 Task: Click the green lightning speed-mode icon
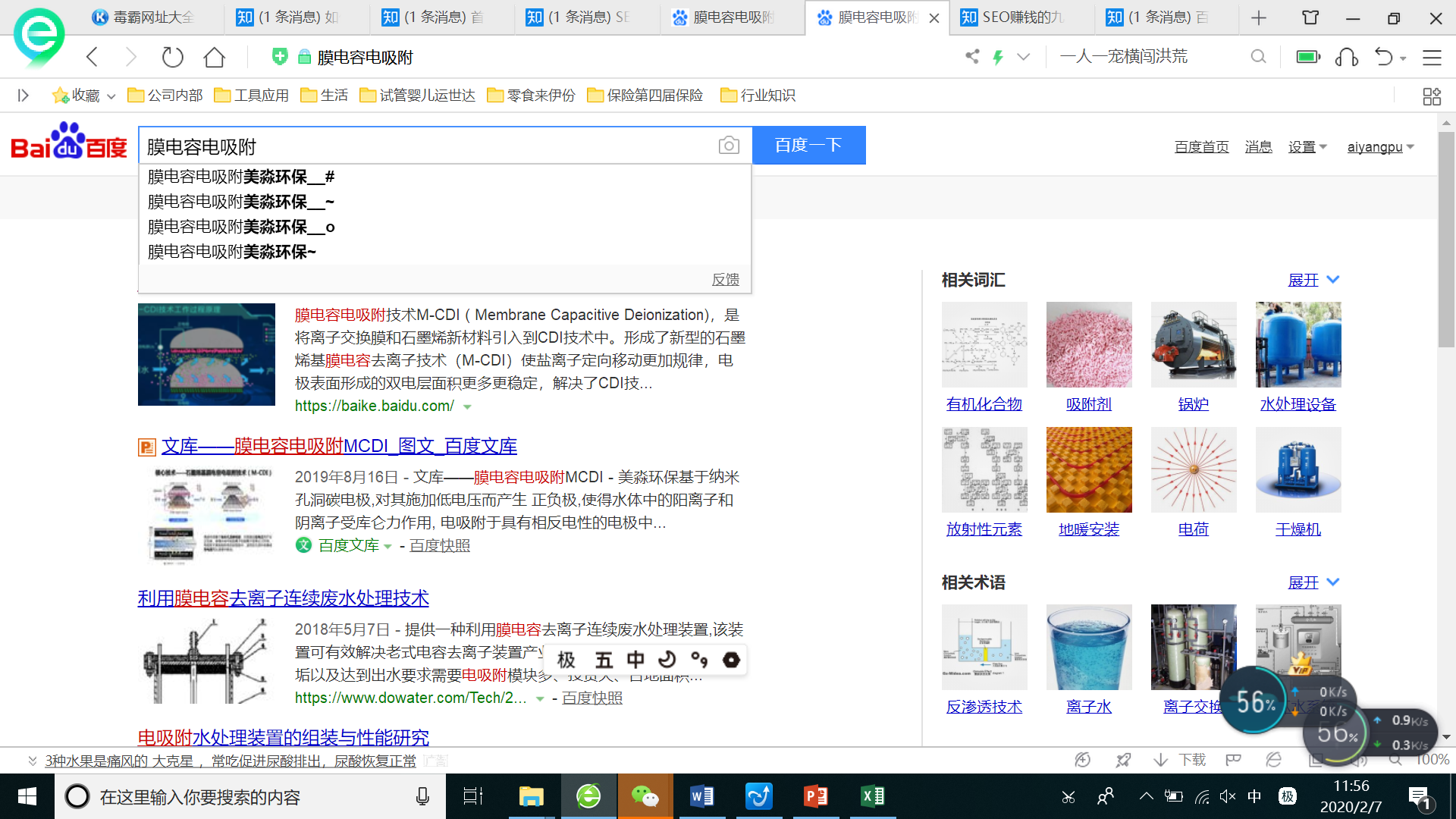click(998, 57)
